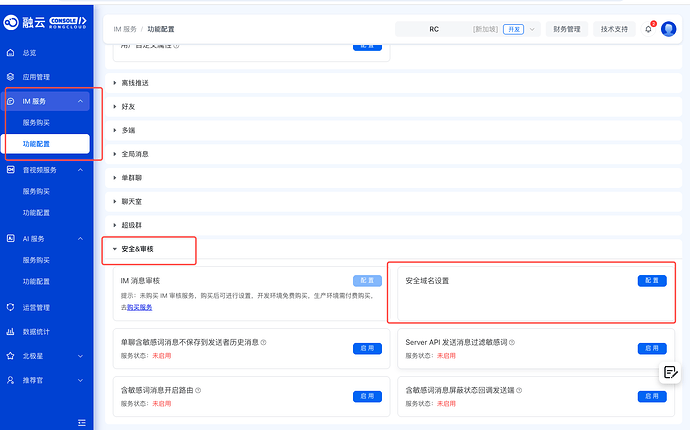The image size is (690, 430).
Task: Click the notification bell icon
Action: (x=648, y=29)
